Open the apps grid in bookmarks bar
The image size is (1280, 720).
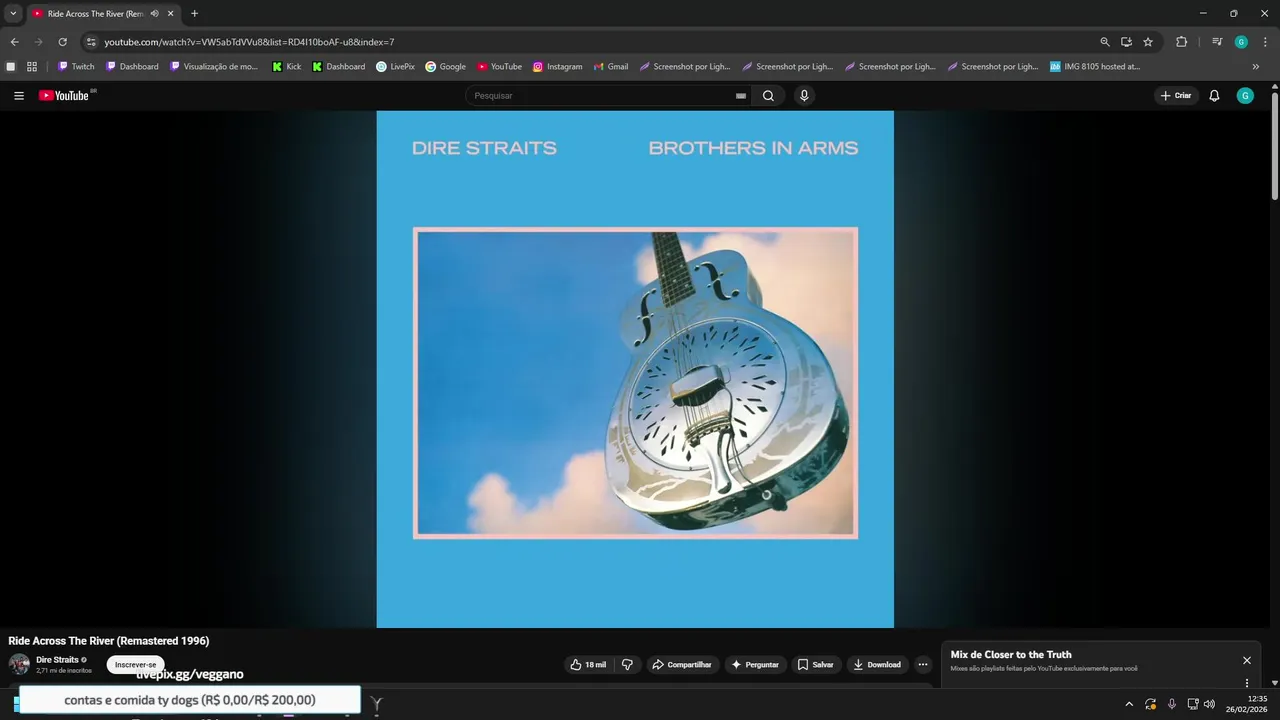(x=32, y=67)
